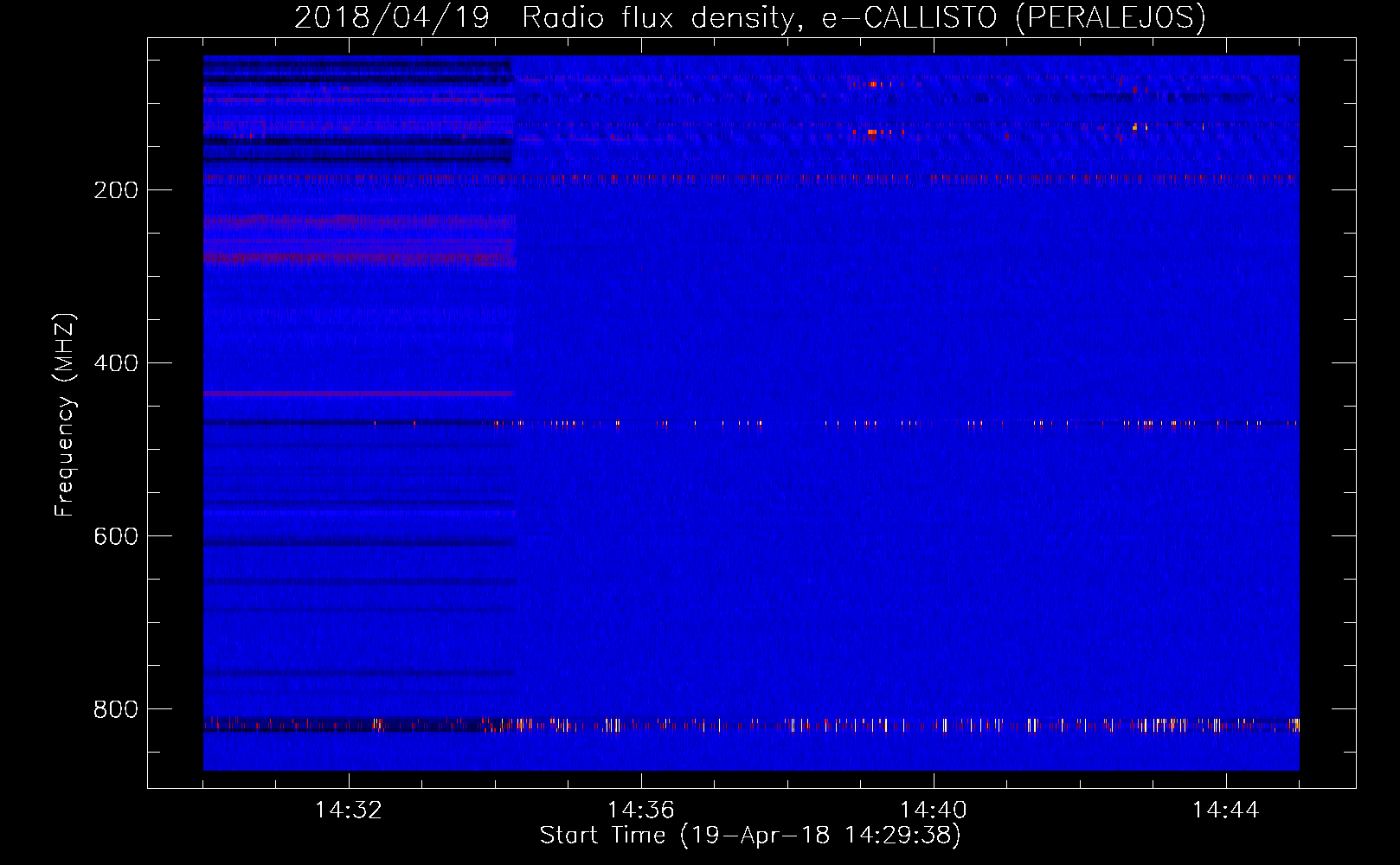
Task: Click the red dotted line near 200 MHz
Action: coord(751,178)
